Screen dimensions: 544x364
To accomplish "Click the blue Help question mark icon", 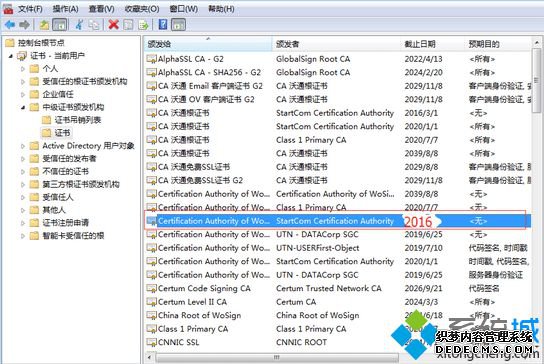I will point(163,25).
